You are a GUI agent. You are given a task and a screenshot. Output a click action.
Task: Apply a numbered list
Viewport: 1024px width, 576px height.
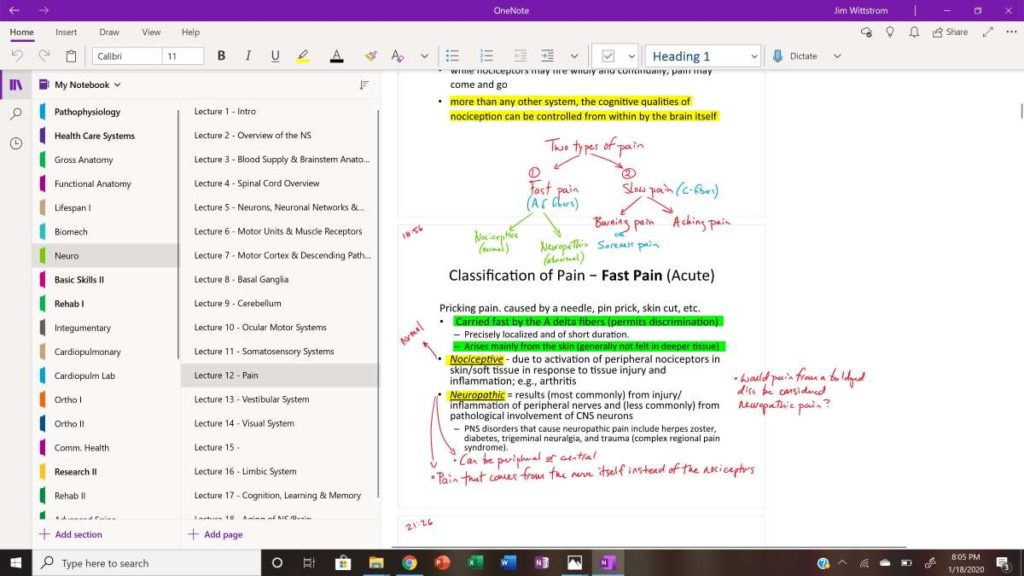(x=486, y=56)
